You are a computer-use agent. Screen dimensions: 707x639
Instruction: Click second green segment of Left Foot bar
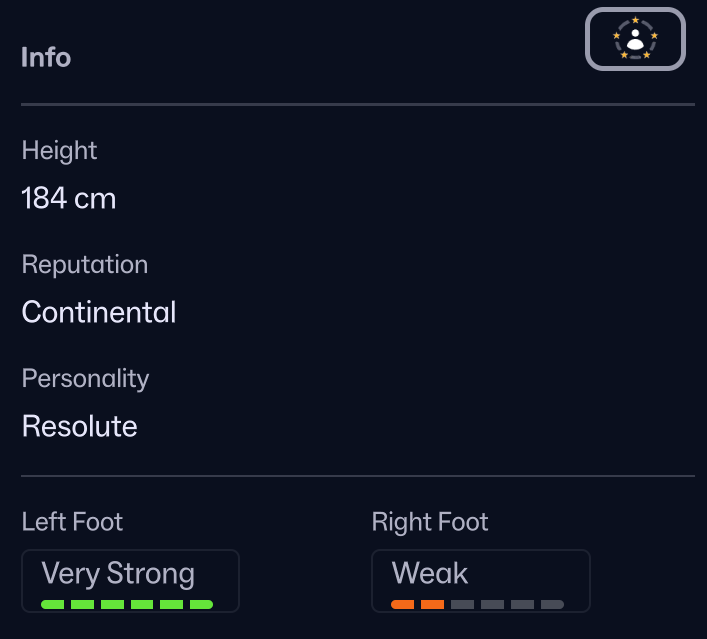click(82, 605)
